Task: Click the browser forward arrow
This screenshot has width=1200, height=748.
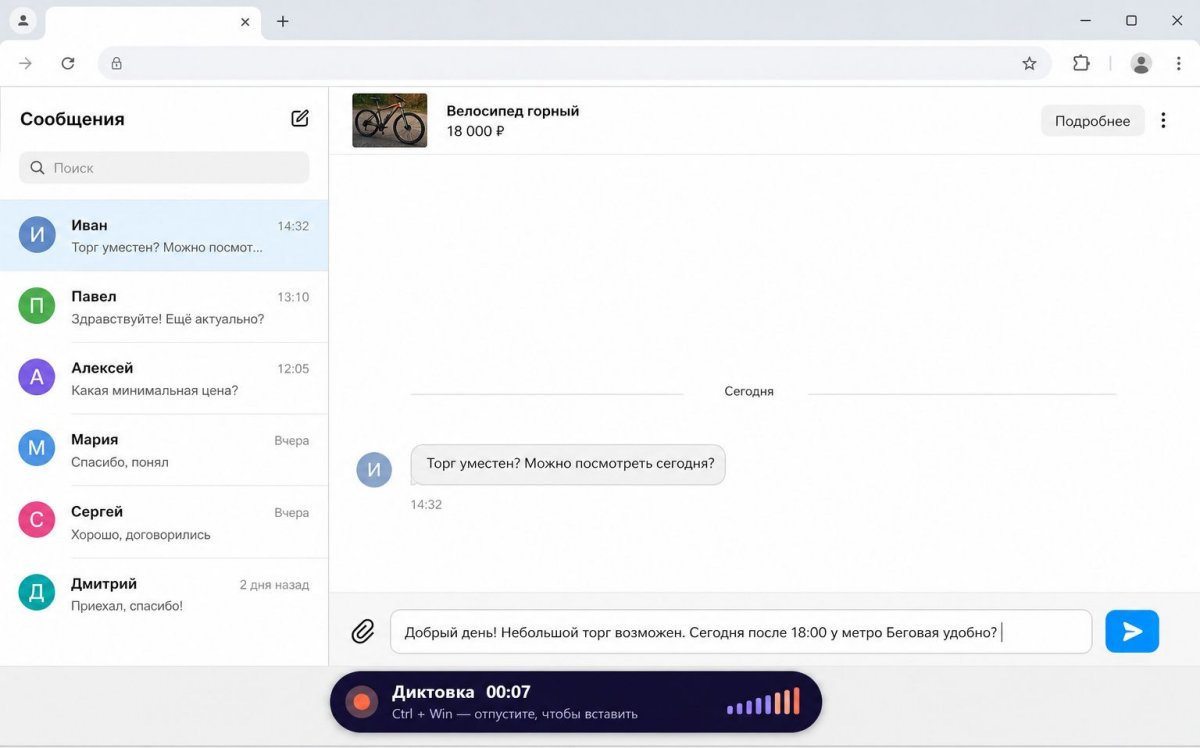Action: pos(26,63)
